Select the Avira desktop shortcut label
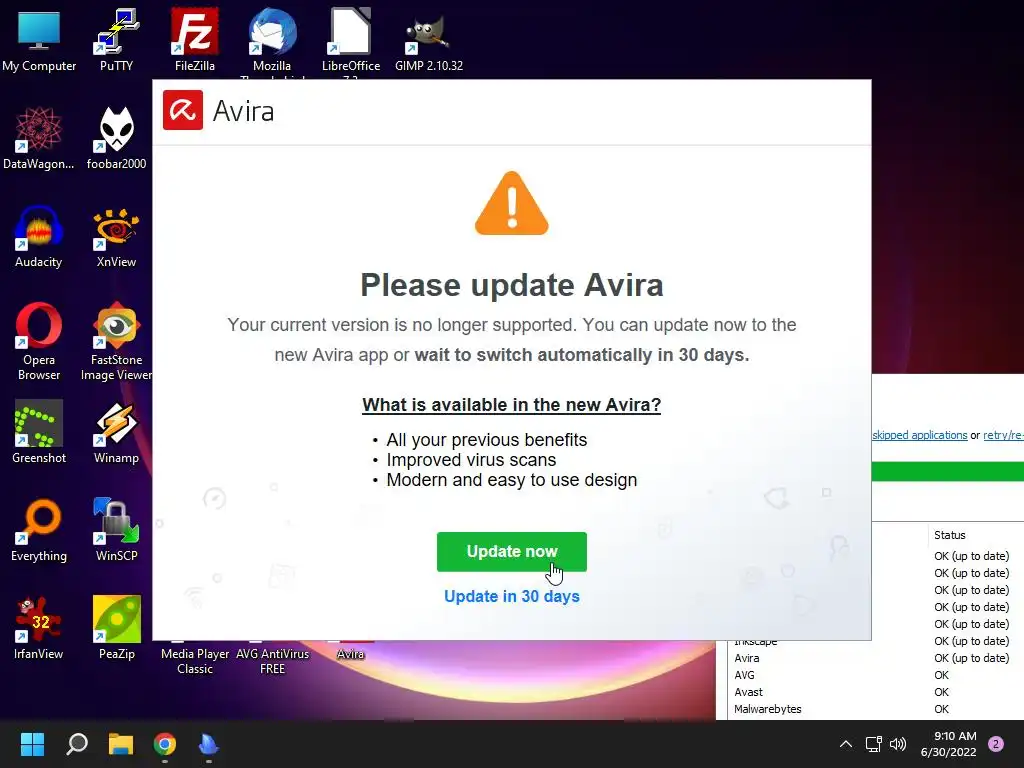 click(351, 654)
